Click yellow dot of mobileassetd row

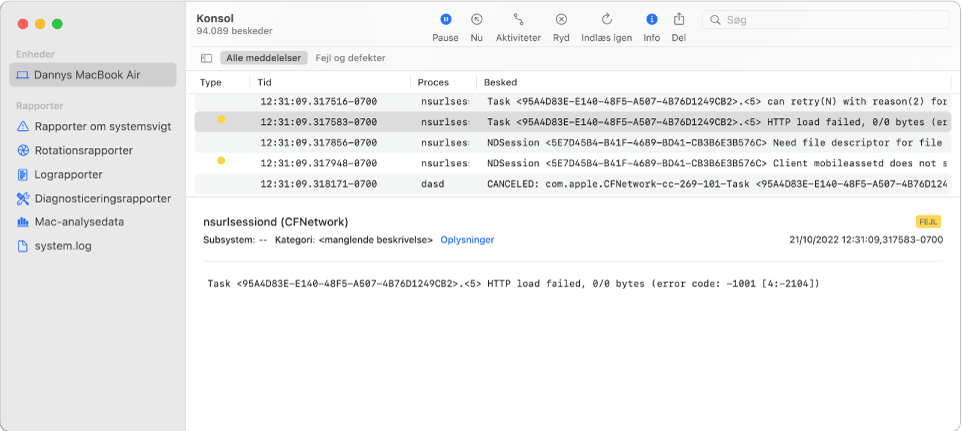(x=221, y=161)
